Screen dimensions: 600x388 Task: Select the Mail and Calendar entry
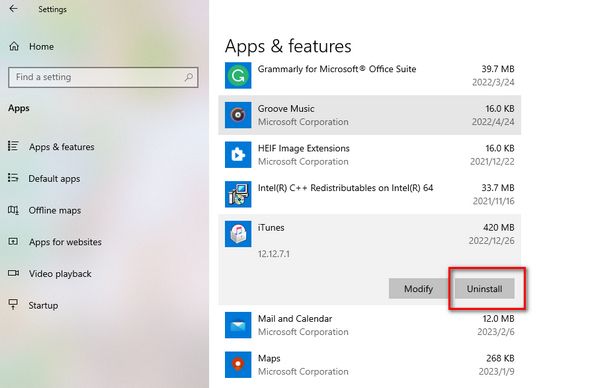pos(370,325)
